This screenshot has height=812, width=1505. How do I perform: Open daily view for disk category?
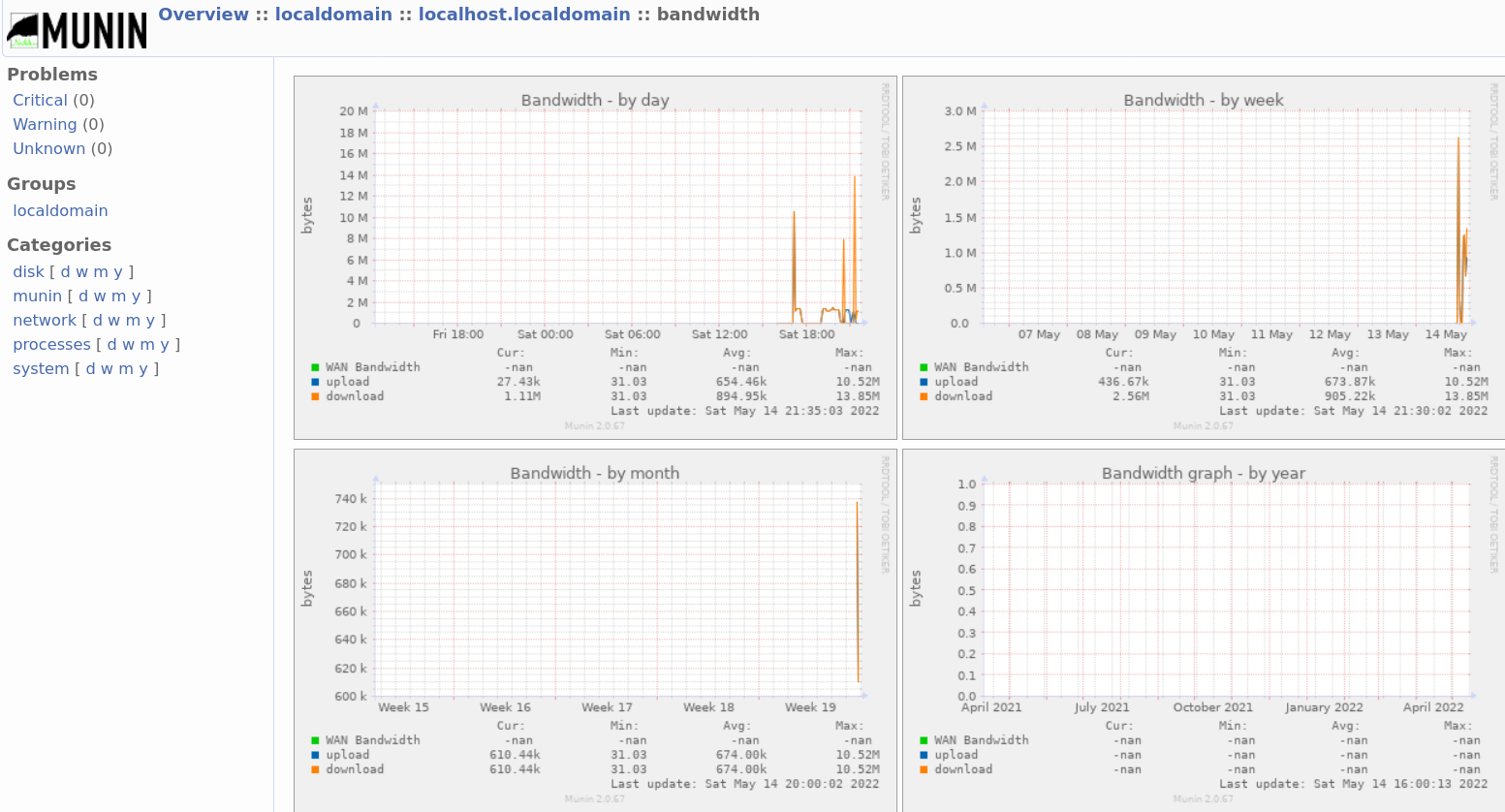pos(64,271)
